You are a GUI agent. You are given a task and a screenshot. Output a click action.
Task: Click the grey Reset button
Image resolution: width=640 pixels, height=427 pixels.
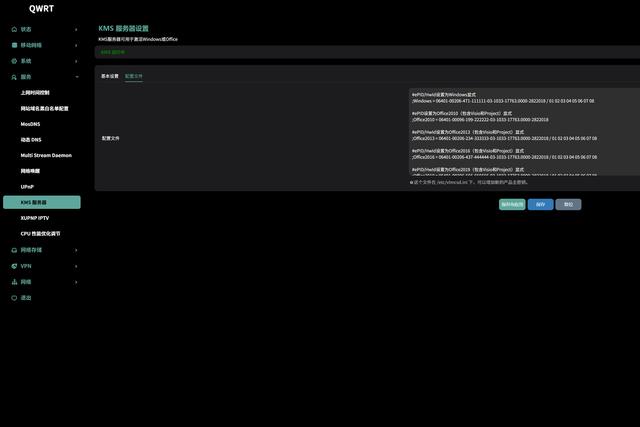pos(568,205)
